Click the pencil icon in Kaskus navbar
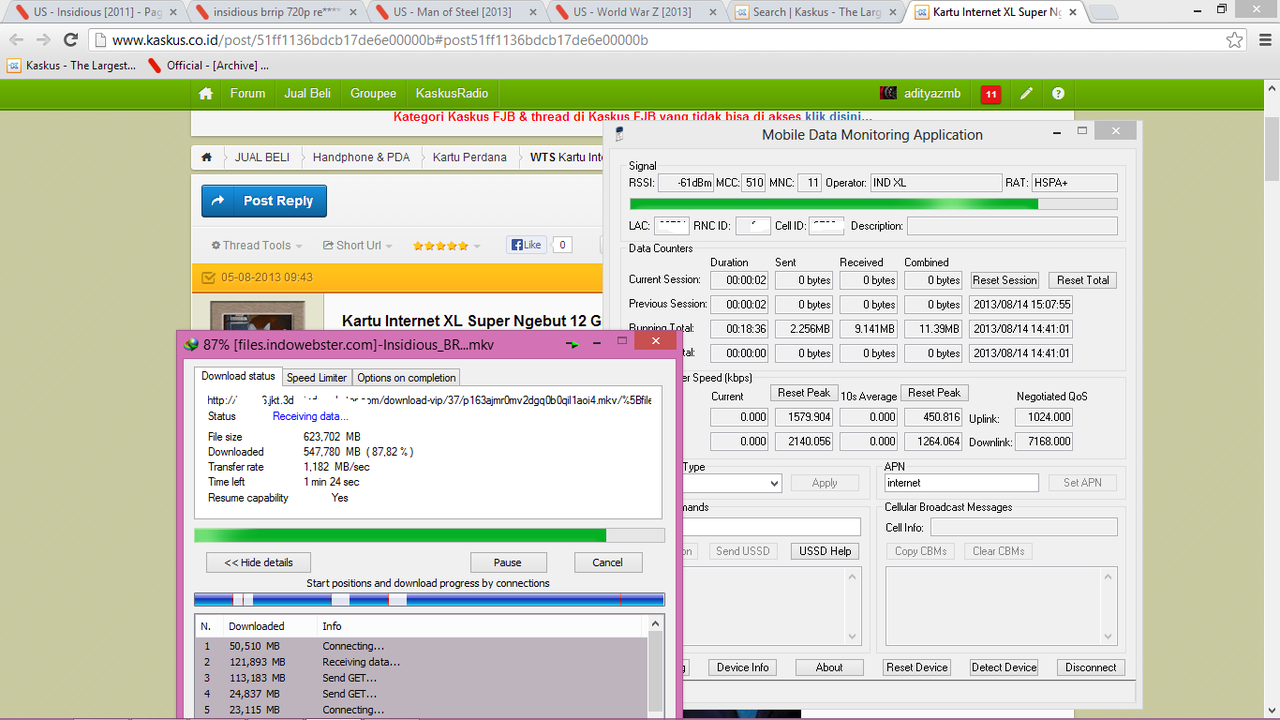The width and height of the screenshot is (1280, 720). 1026,94
